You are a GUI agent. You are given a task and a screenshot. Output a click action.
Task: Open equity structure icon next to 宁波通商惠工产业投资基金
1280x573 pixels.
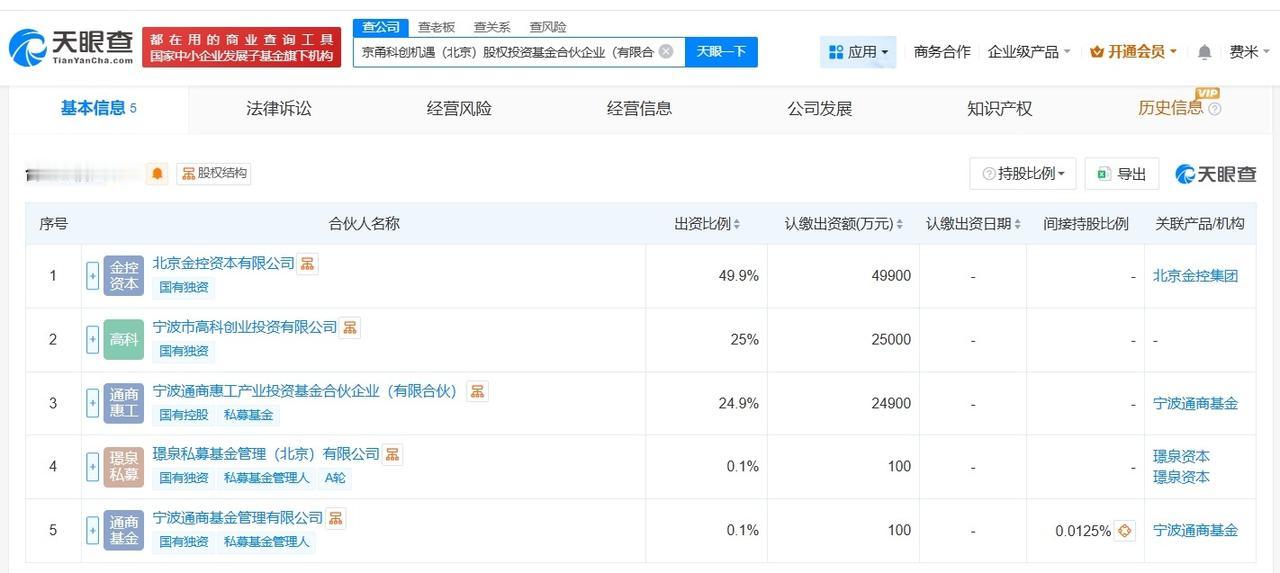(477, 391)
